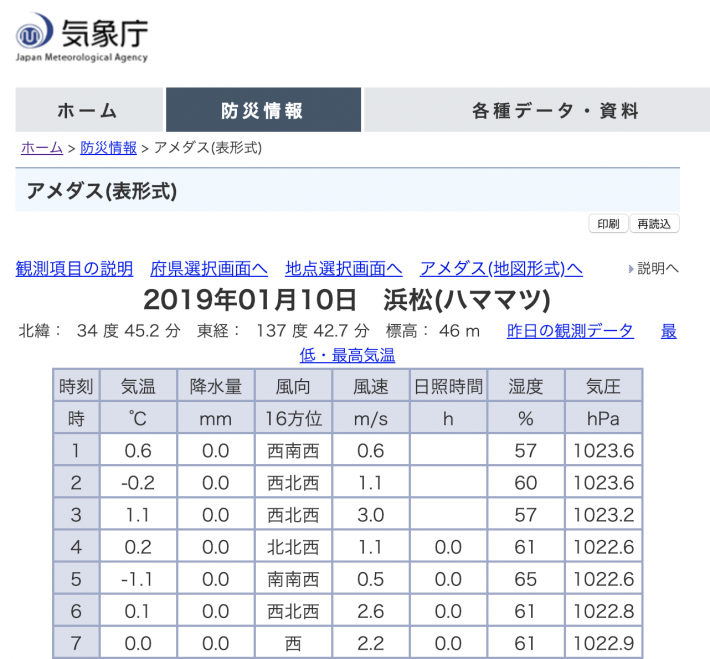The width and height of the screenshot is (710, 659).
Task: Go to 地点選択画面へ link
Action: 343,269
